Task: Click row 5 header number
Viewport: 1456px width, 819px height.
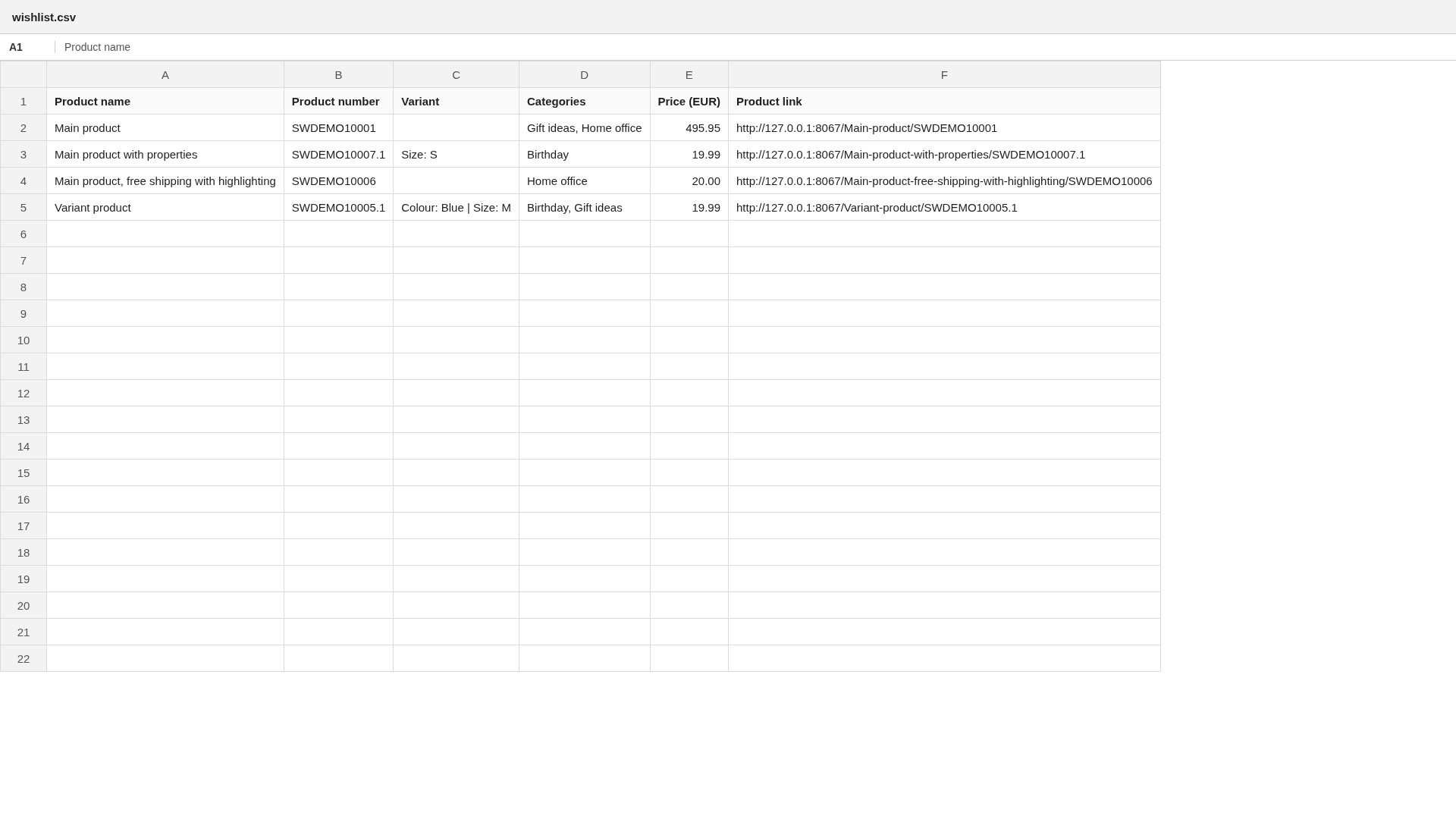Action: coord(24,207)
